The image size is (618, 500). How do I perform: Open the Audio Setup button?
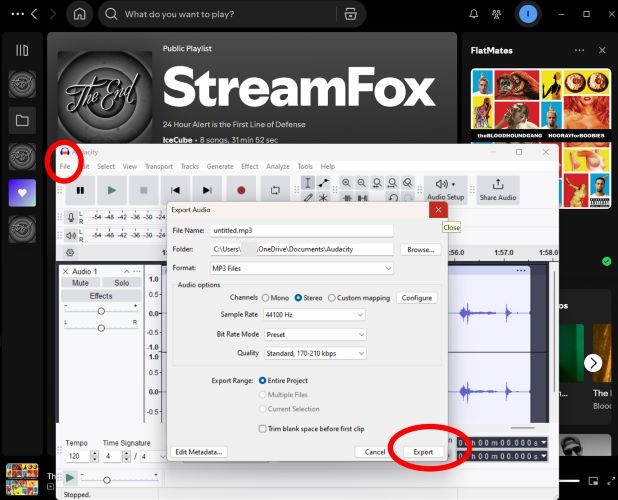tap(445, 190)
